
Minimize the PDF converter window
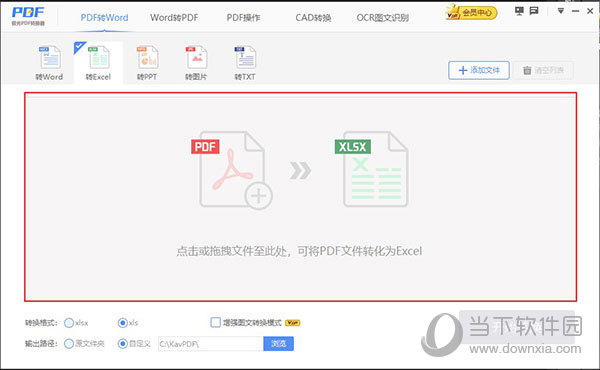point(576,11)
